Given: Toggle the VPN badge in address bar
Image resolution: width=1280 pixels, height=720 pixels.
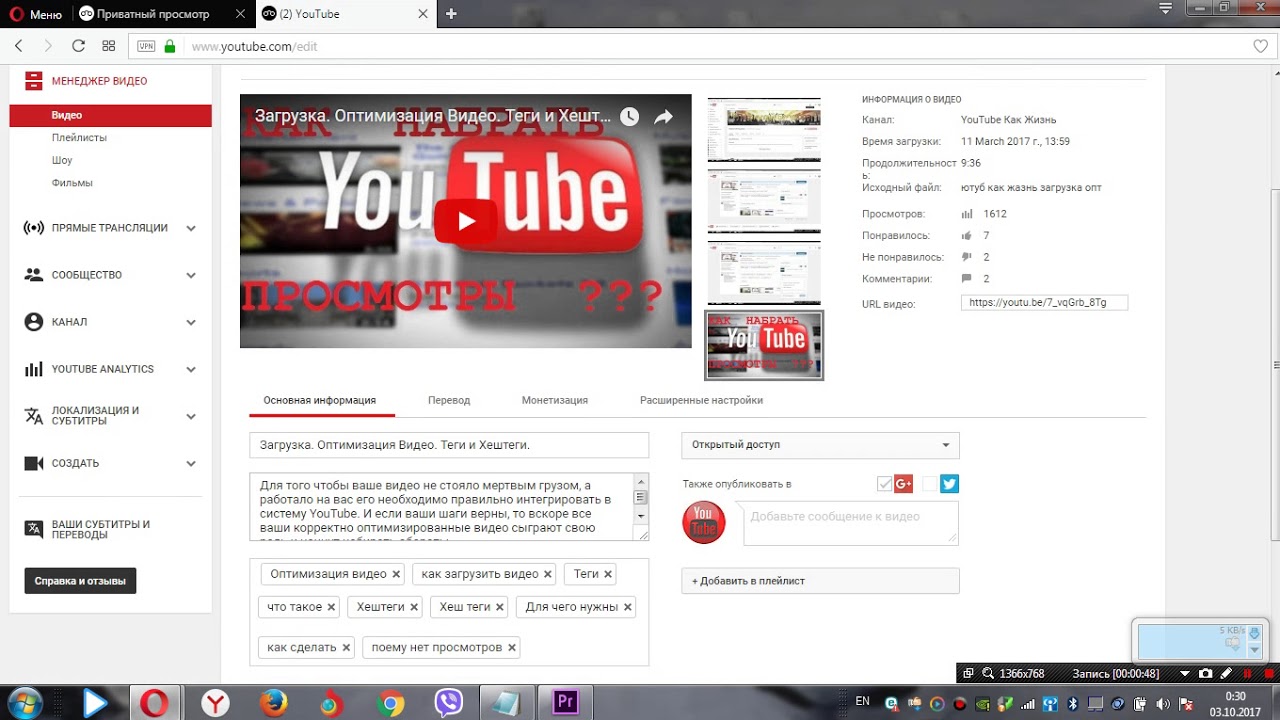Looking at the screenshot, I should click(146, 46).
